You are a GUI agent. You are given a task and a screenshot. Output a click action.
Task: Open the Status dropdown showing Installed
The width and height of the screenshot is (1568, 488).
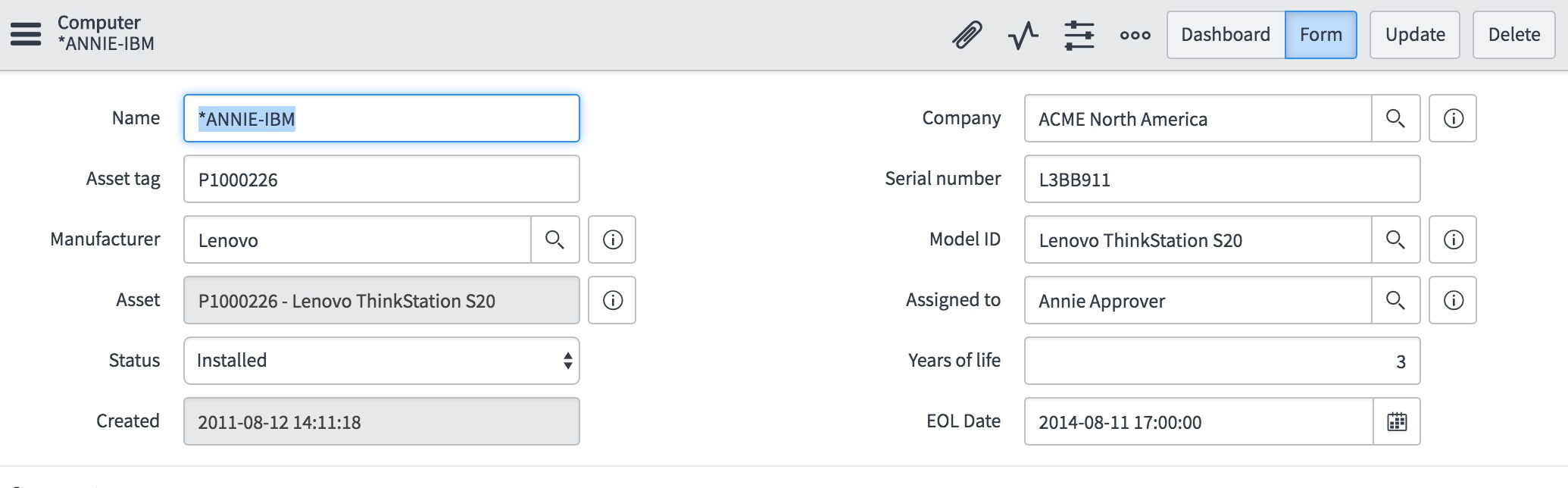pyautogui.click(x=382, y=361)
